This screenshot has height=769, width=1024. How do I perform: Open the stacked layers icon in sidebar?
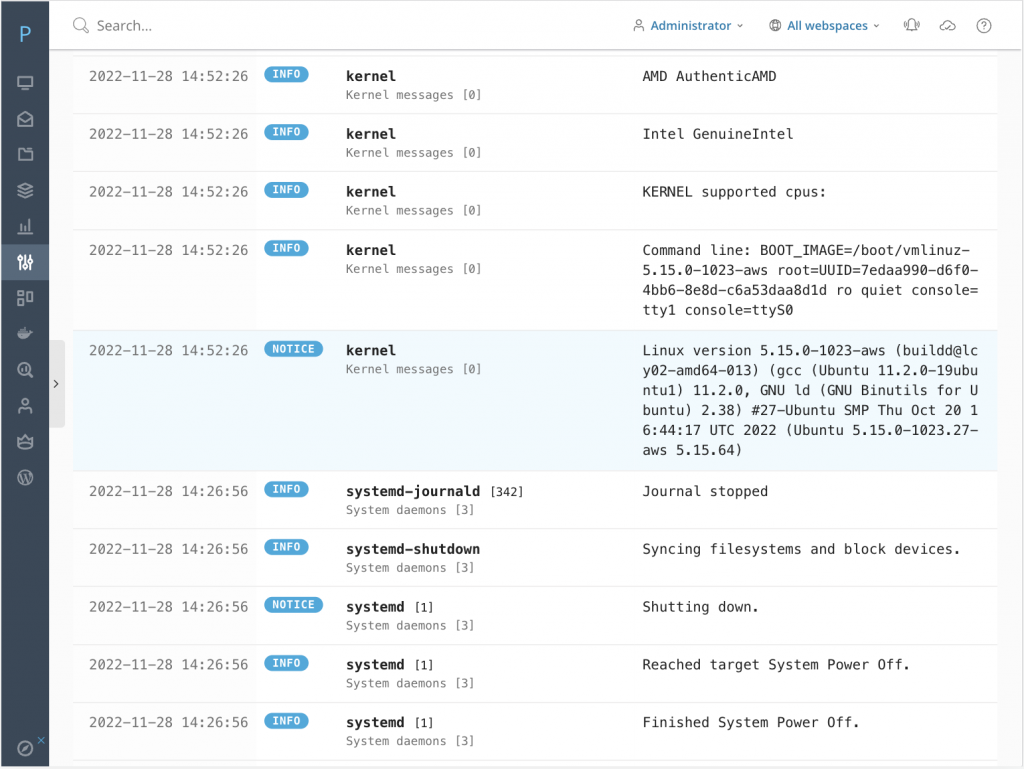pyautogui.click(x=25, y=191)
